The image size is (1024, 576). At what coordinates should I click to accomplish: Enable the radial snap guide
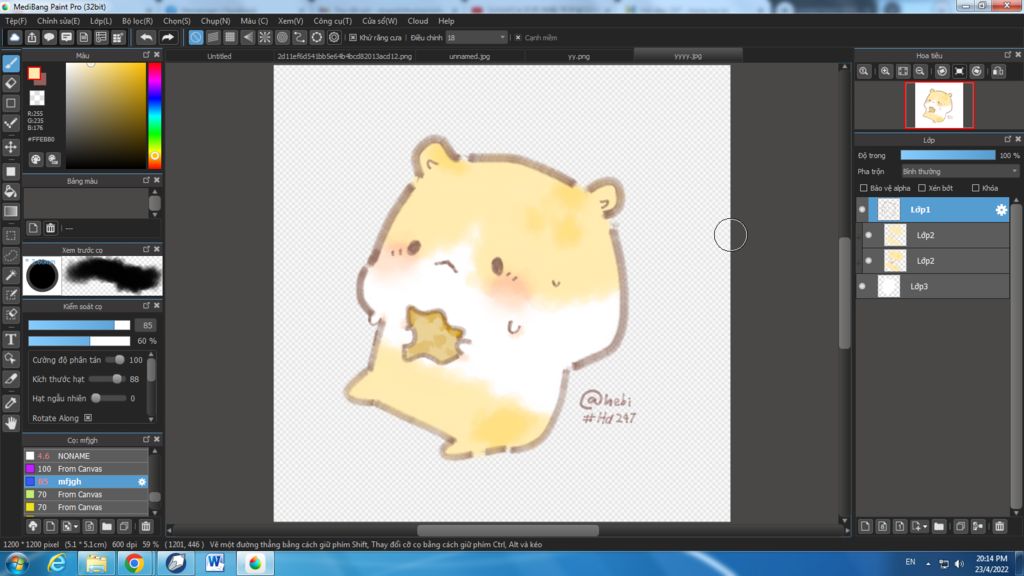click(264, 37)
